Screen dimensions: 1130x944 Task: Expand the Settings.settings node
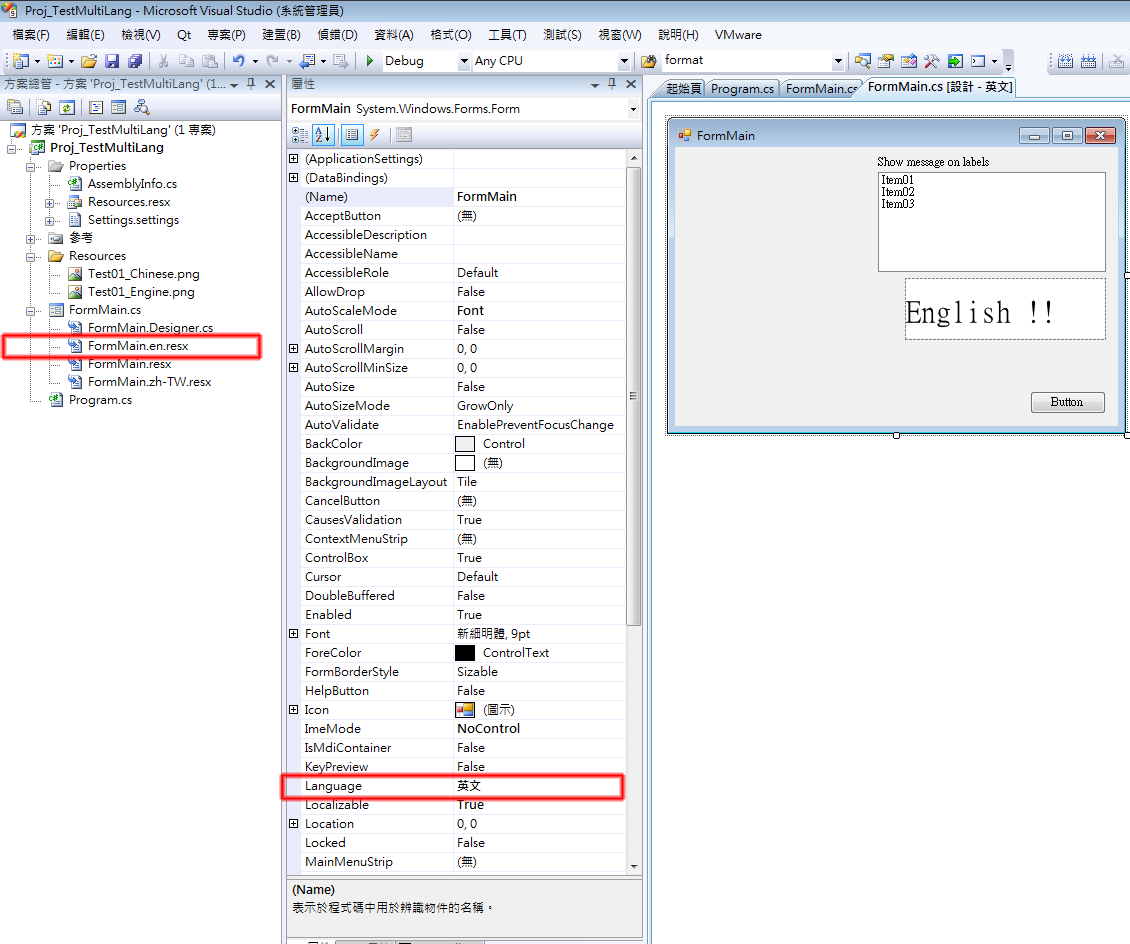click(50, 221)
